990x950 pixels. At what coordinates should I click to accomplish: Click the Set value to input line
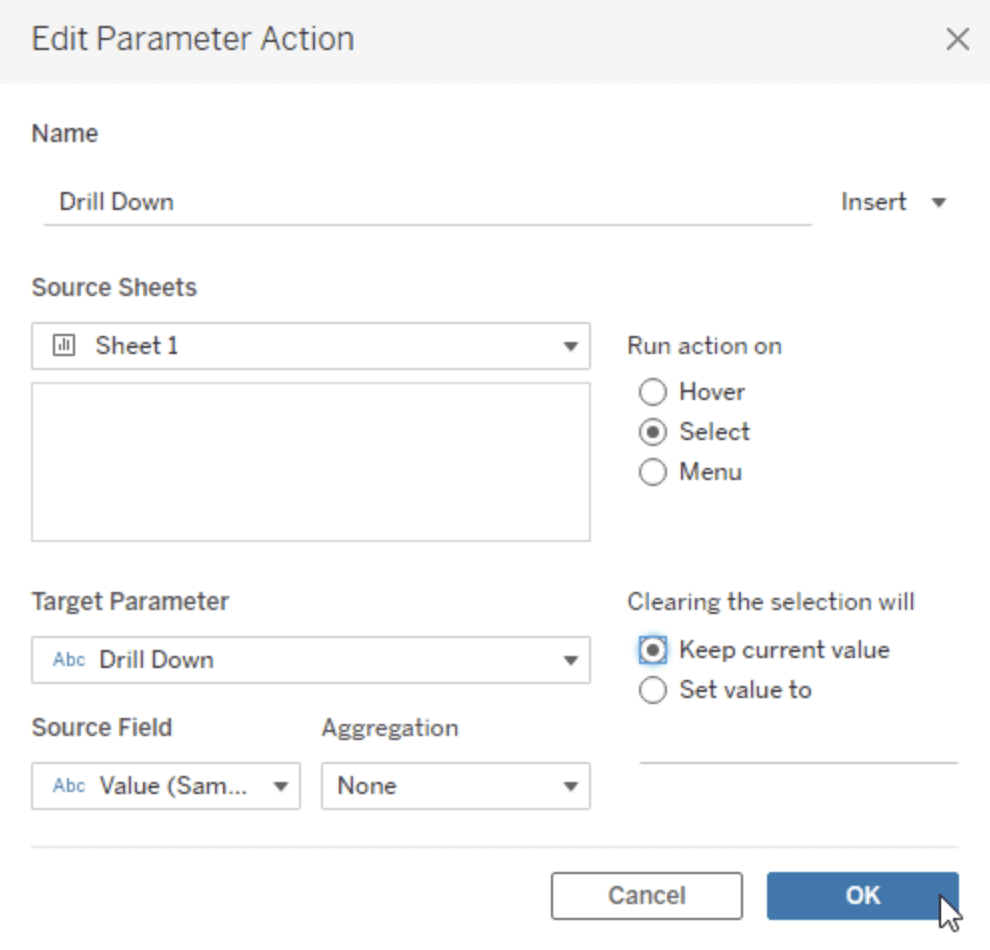coord(798,748)
